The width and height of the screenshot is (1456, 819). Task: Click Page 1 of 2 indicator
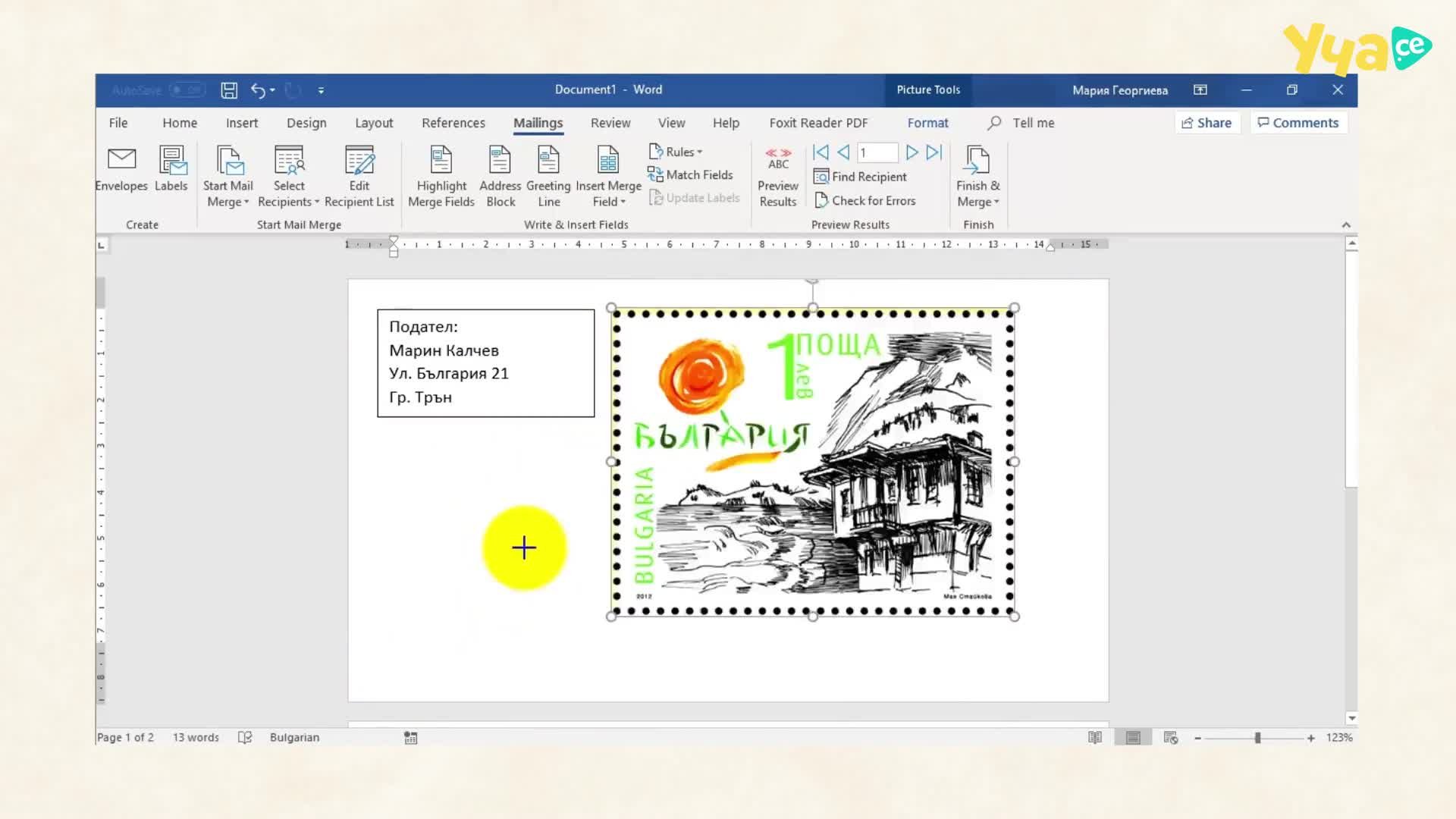tap(125, 737)
